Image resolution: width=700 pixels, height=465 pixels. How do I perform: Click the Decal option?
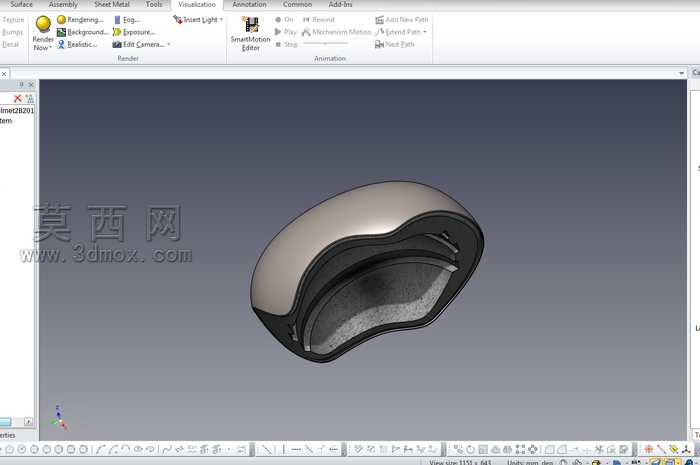pyautogui.click(x=10, y=44)
